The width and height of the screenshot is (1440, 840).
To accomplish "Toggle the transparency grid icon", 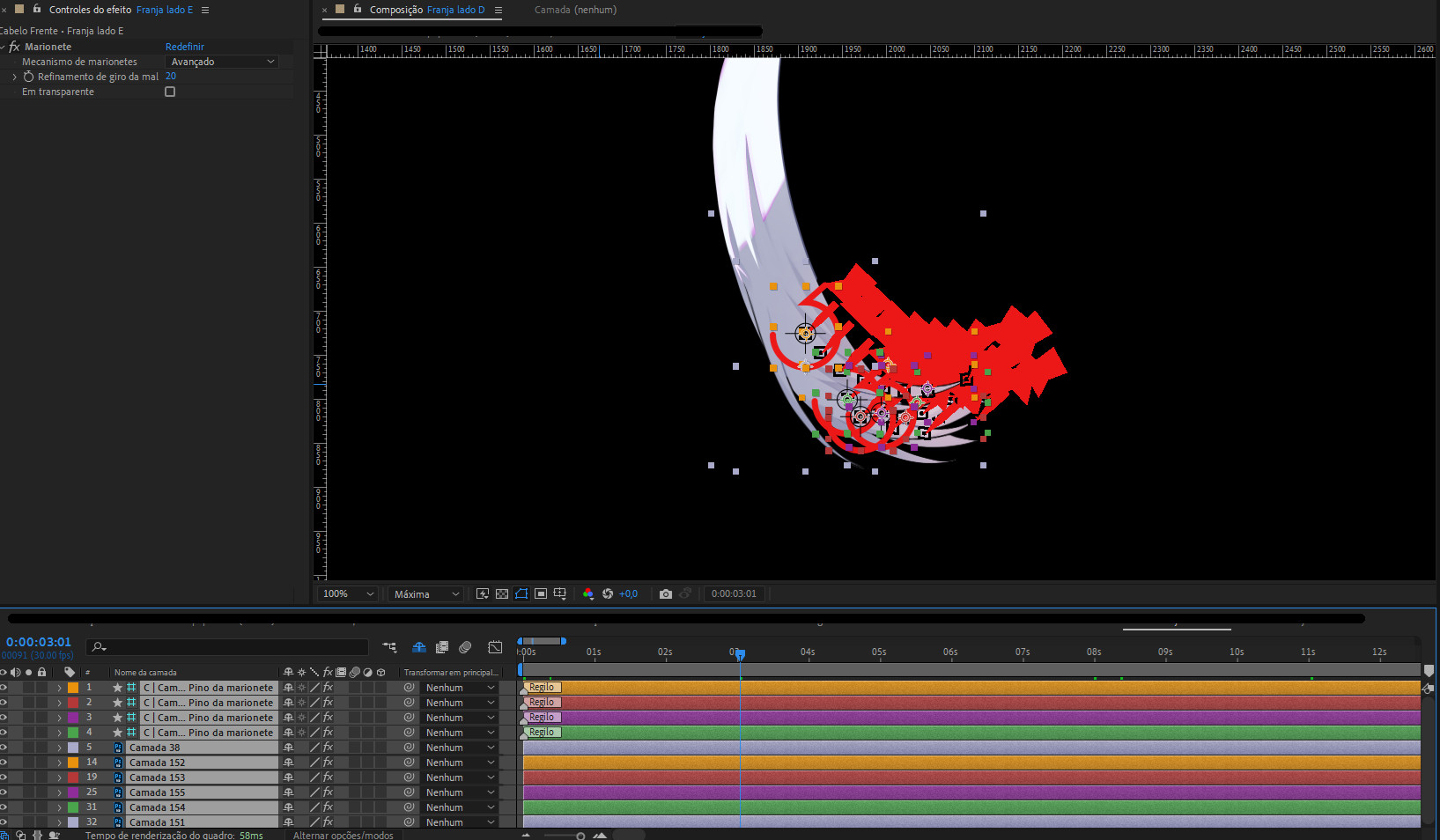I will coord(502,594).
